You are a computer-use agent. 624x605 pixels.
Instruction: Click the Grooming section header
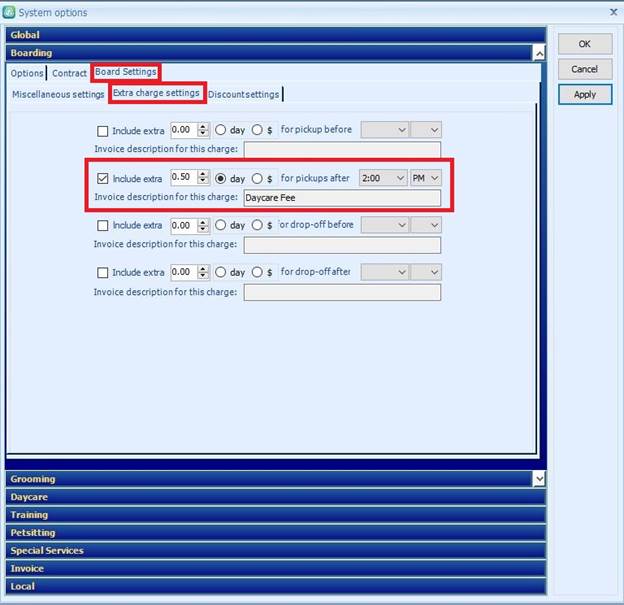pos(269,479)
